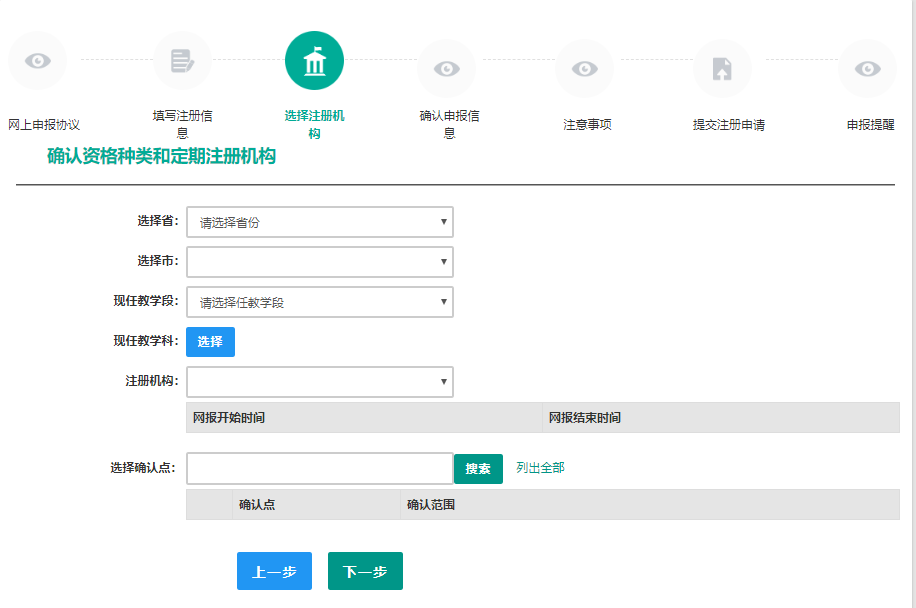The width and height of the screenshot is (916, 608).
Task: Click the eye icon above 网上申报协议
Action: pyautogui.click(x=37, y=61)
